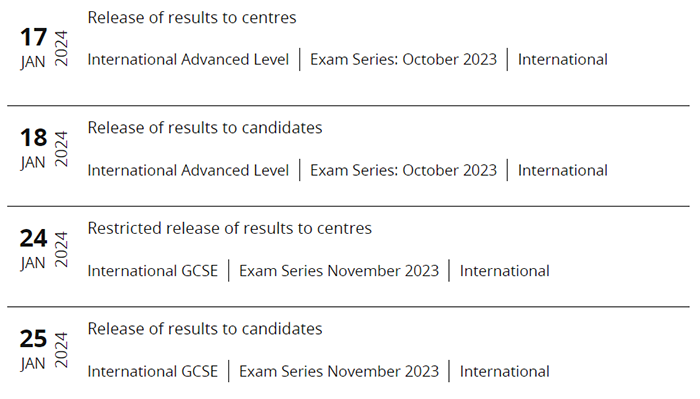Click 'International' region tag on 24 Jan row
700x399 pixels.
pos(504,271)
